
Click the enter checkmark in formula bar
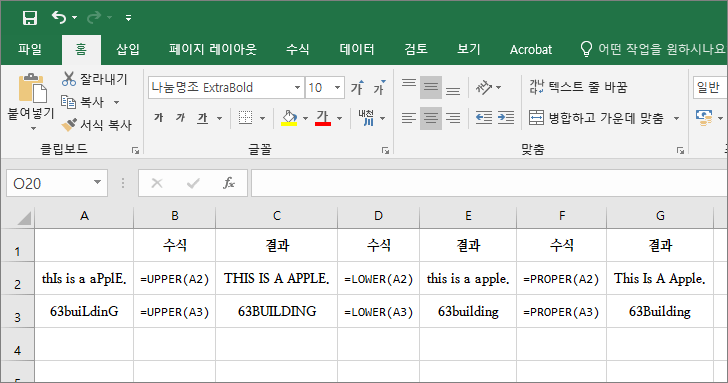[x=193, y=183]
